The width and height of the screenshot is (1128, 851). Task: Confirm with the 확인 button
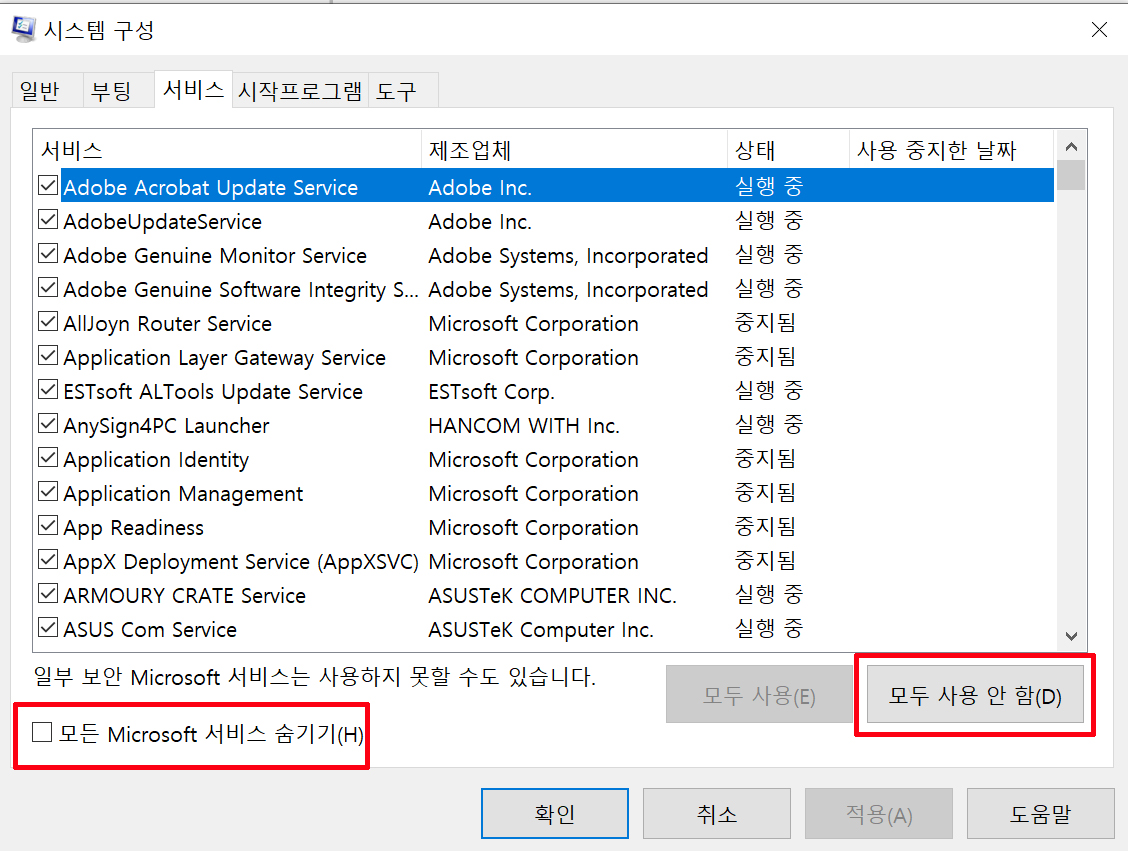(x=555, y=814)
